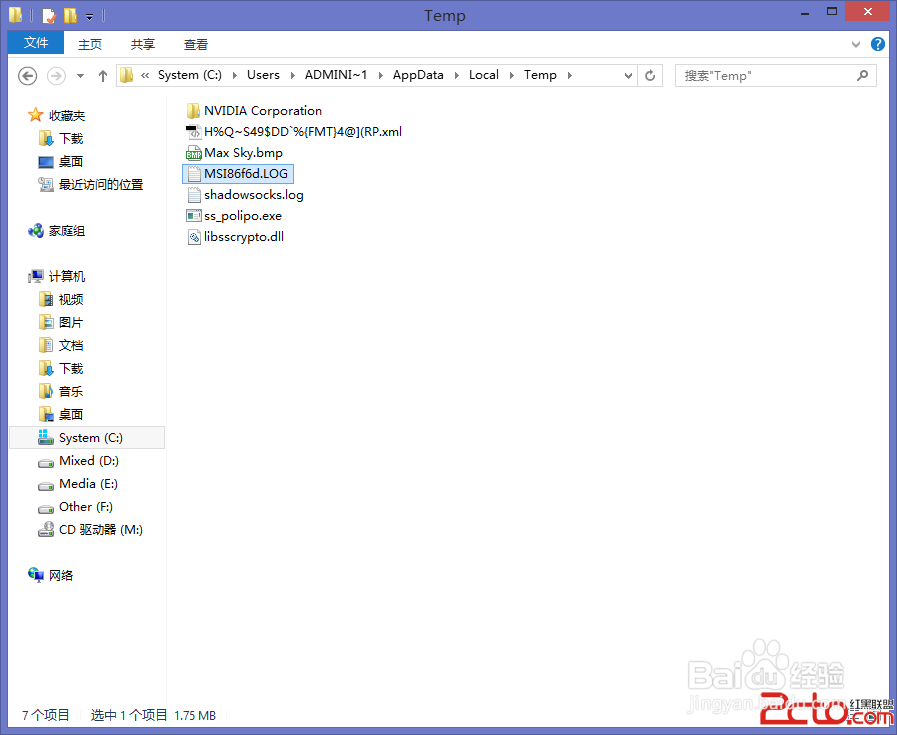Select the shadowsocks.log file
The height and width of the screenshot is (735, 897).
(x=245, y=195)
